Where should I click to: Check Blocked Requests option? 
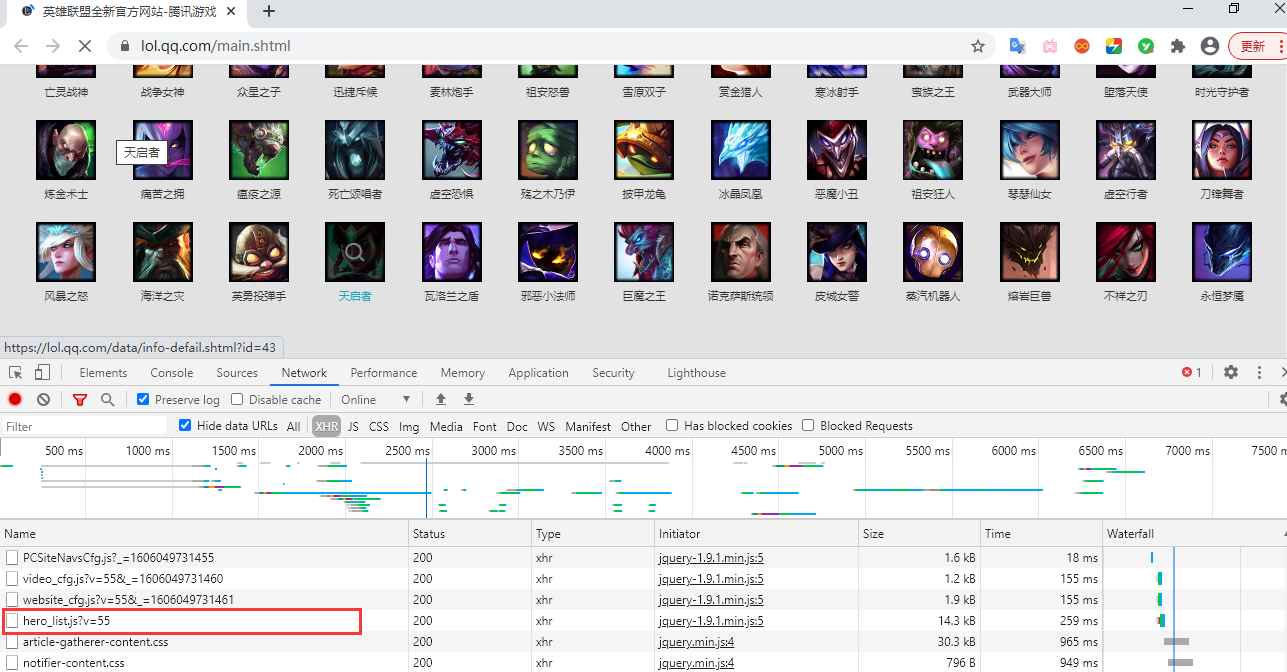click(808, 425)
